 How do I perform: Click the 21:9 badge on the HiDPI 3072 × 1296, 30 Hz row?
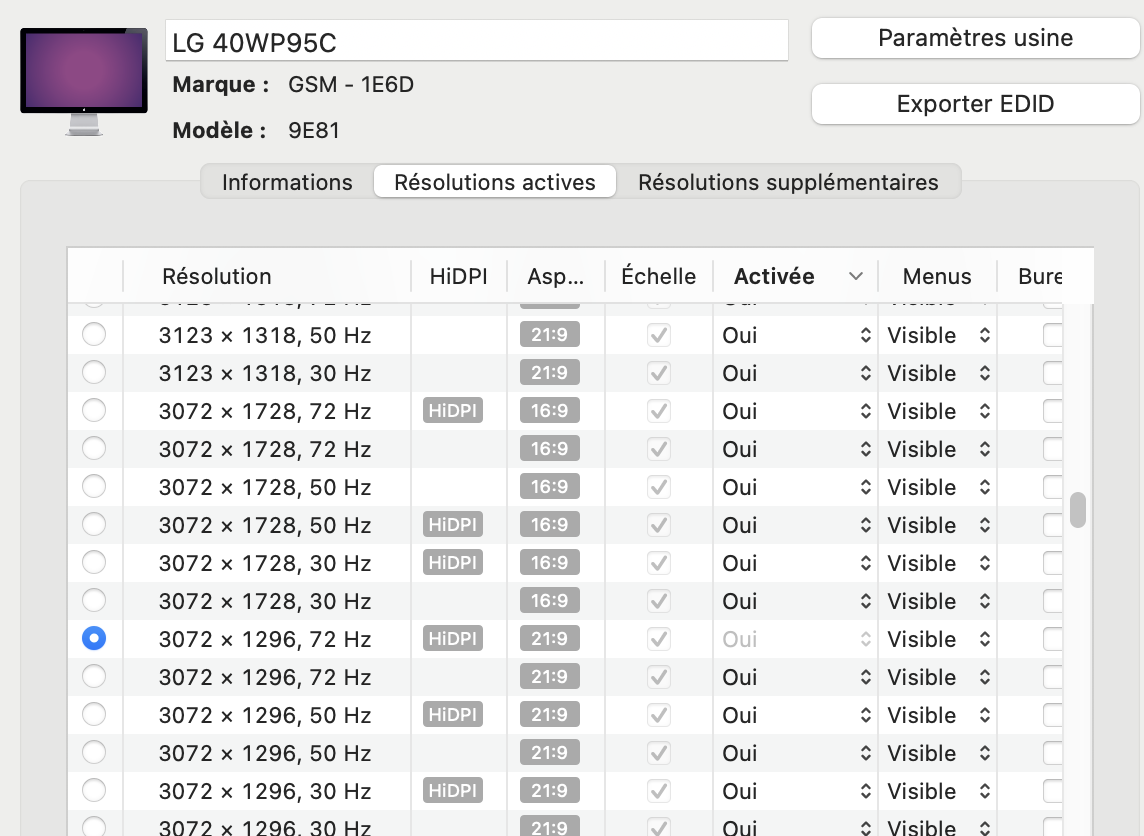(x=549, y=790)
